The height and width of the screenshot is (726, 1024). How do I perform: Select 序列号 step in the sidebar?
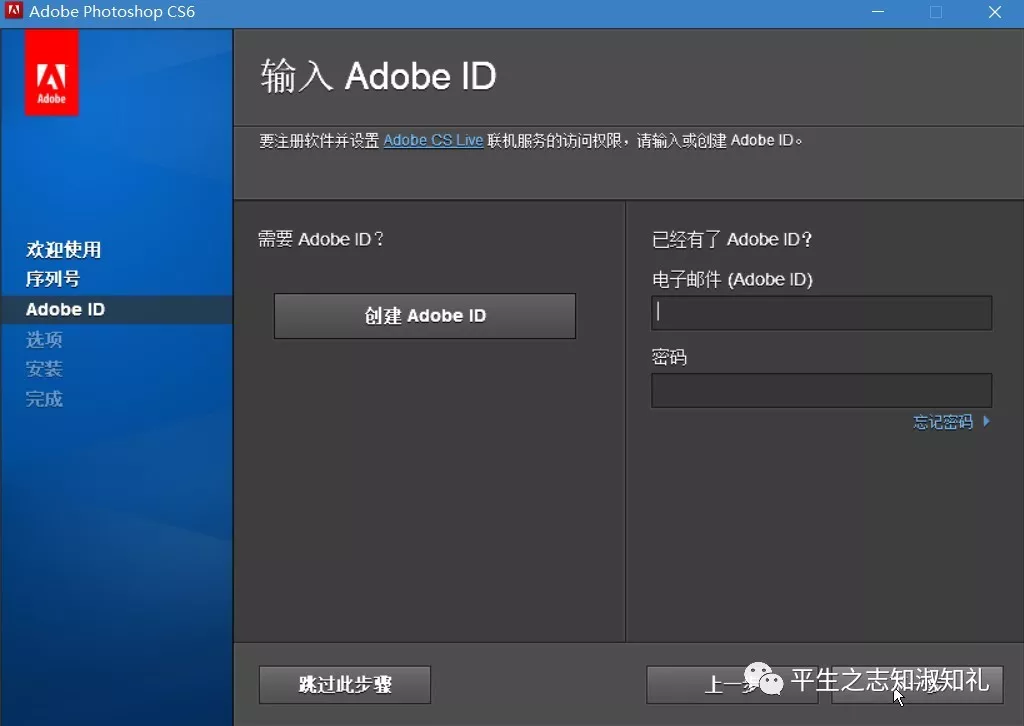coord(53,279)
